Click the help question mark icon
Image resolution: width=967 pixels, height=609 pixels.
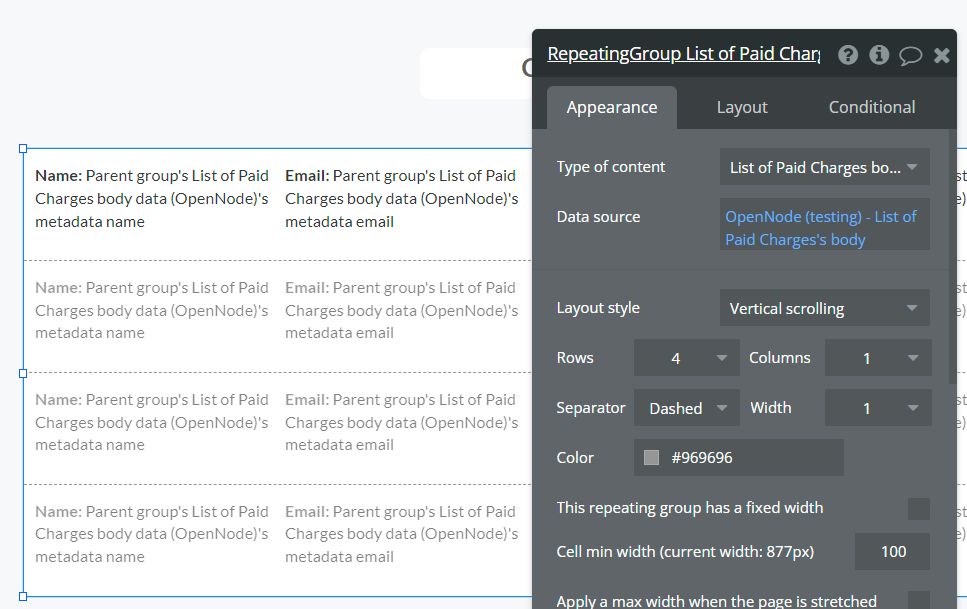tap(848, 55)
